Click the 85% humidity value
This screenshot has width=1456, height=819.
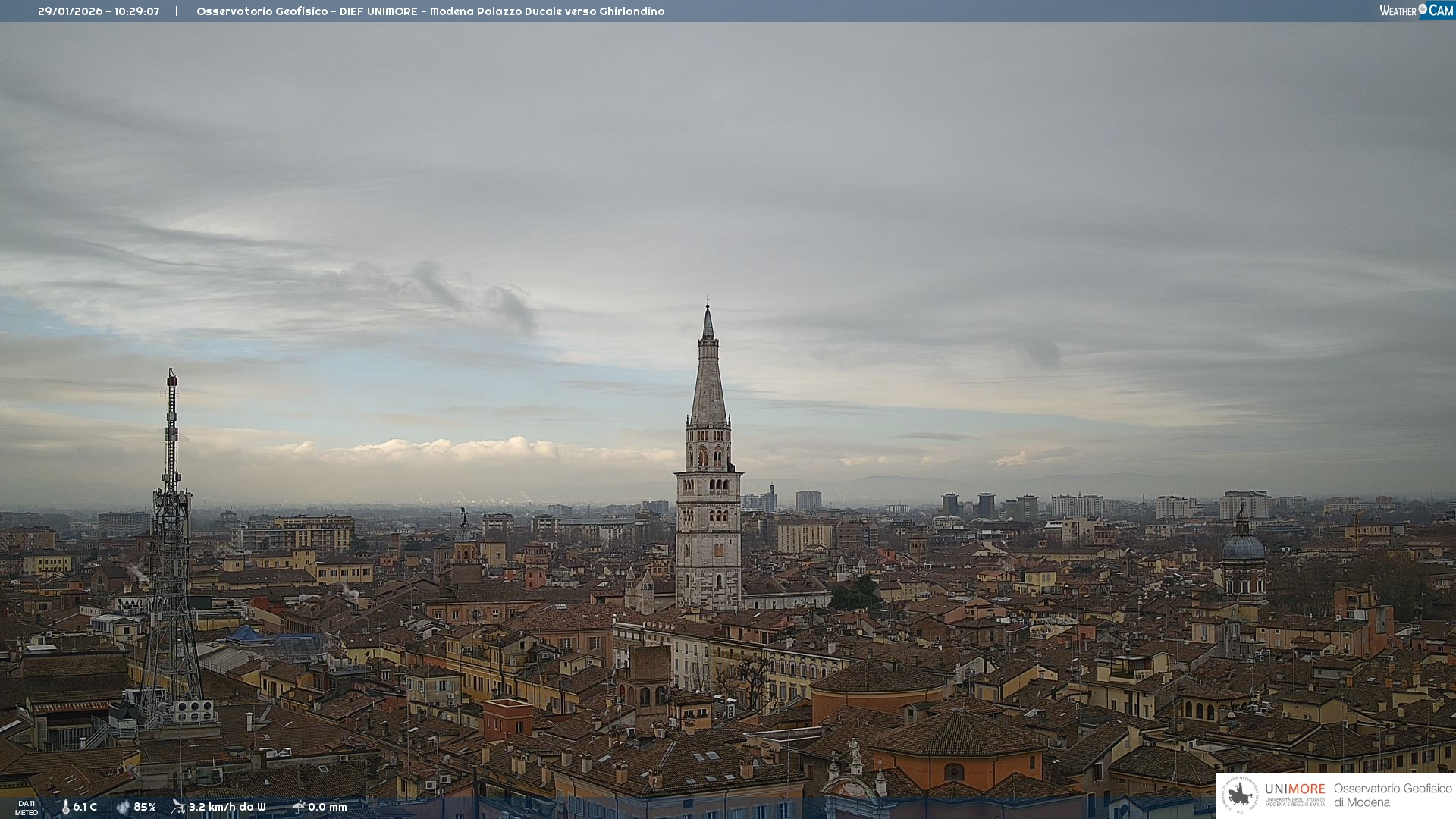(145, 807)
